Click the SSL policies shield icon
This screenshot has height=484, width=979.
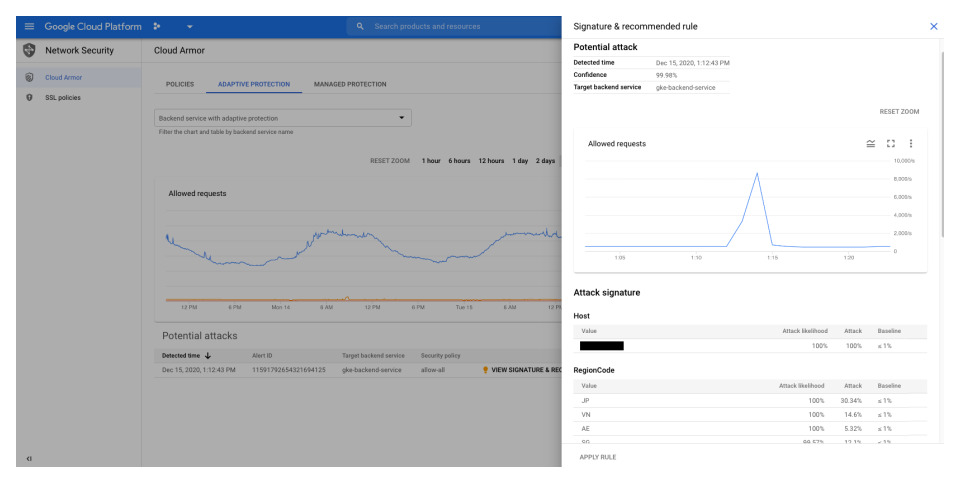29,97
